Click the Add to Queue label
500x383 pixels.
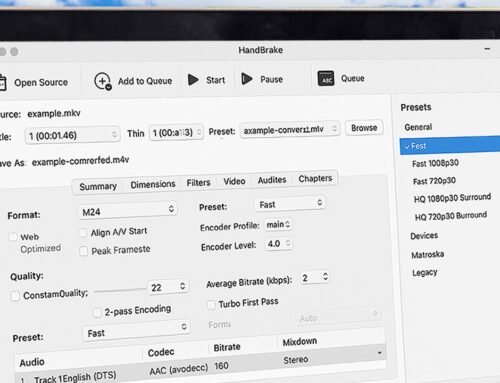pos(145,81)
